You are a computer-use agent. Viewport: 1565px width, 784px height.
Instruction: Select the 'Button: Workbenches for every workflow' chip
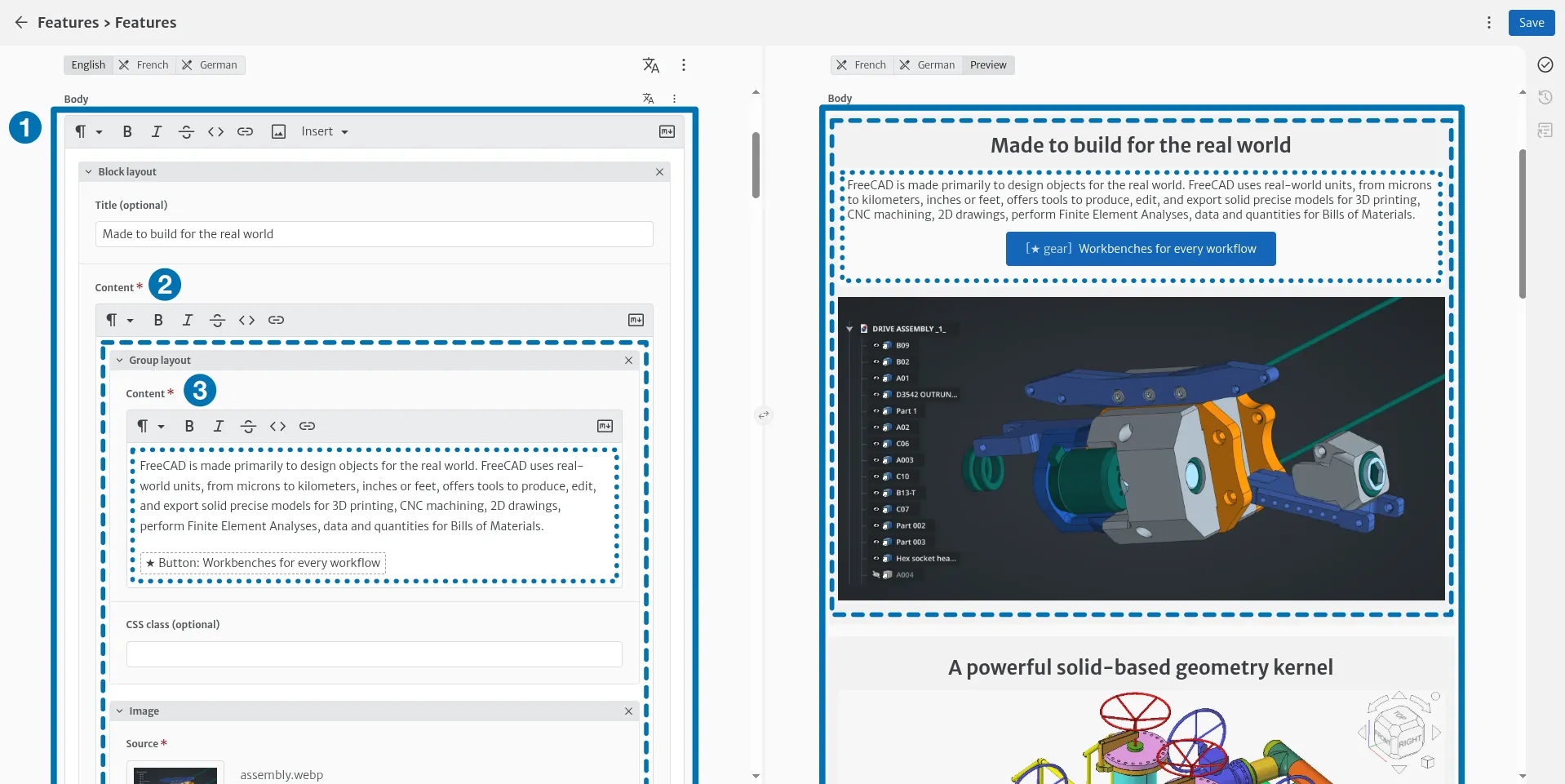(x=263, y=563)
